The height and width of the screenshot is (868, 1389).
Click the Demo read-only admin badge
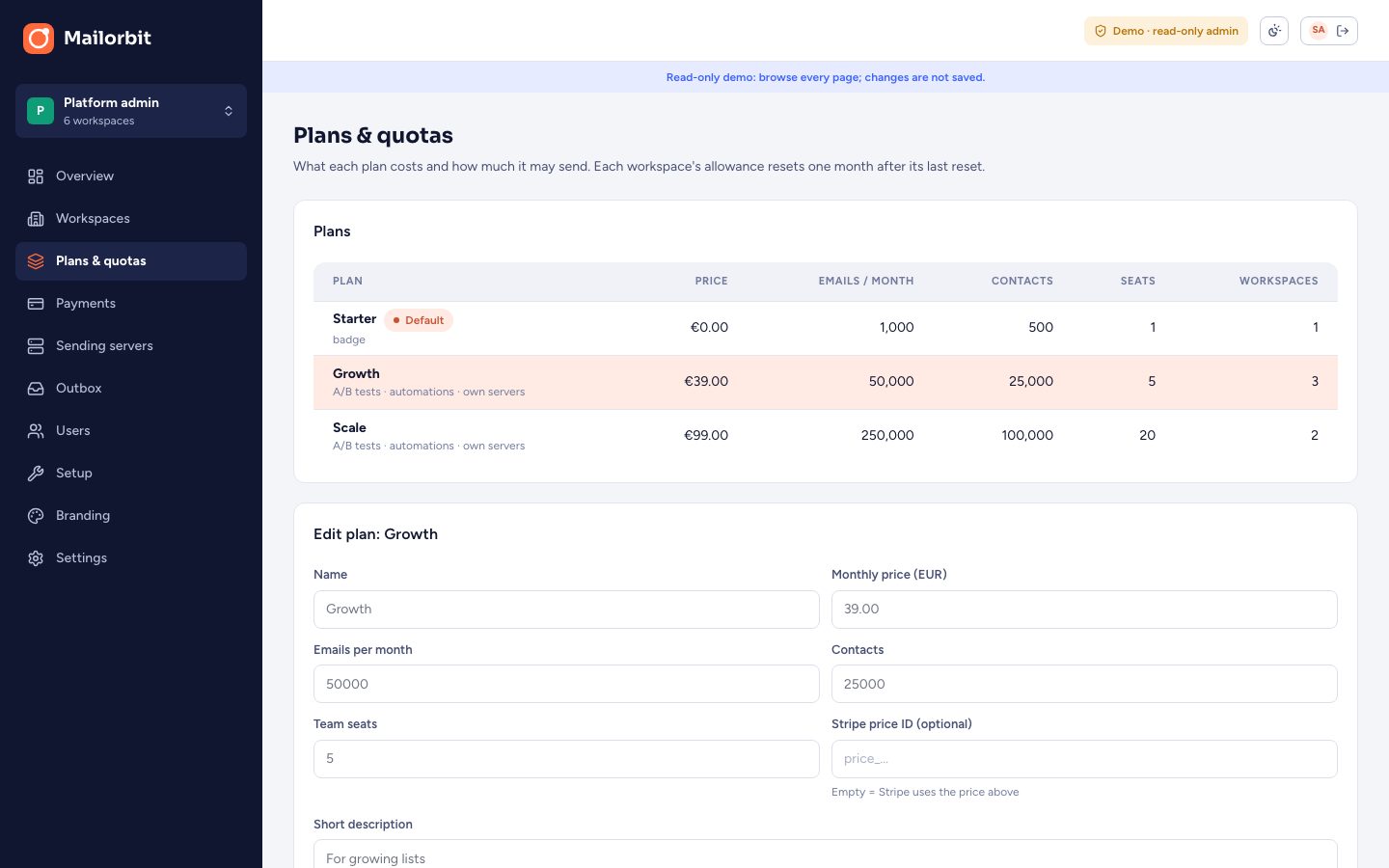[1166, 31]
